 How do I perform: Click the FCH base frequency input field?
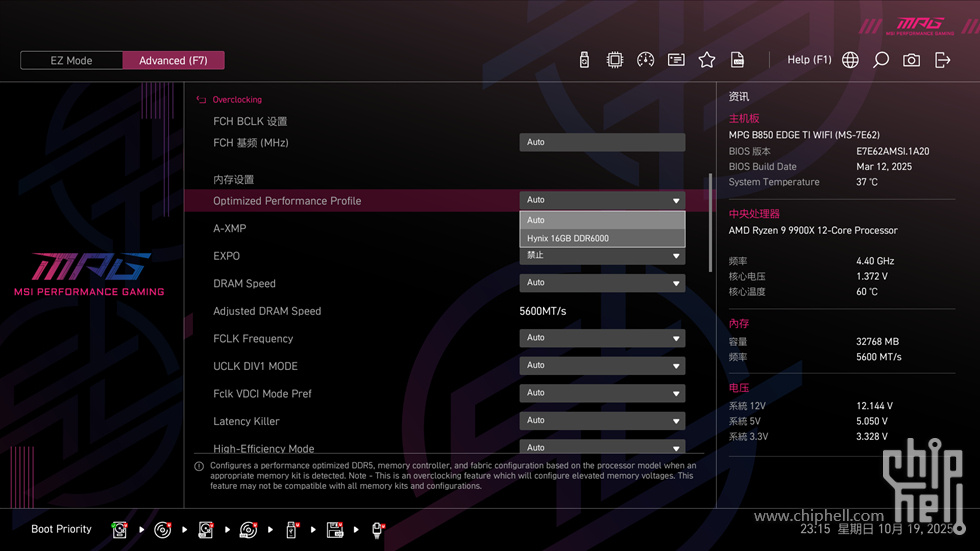tap(602, 143)
